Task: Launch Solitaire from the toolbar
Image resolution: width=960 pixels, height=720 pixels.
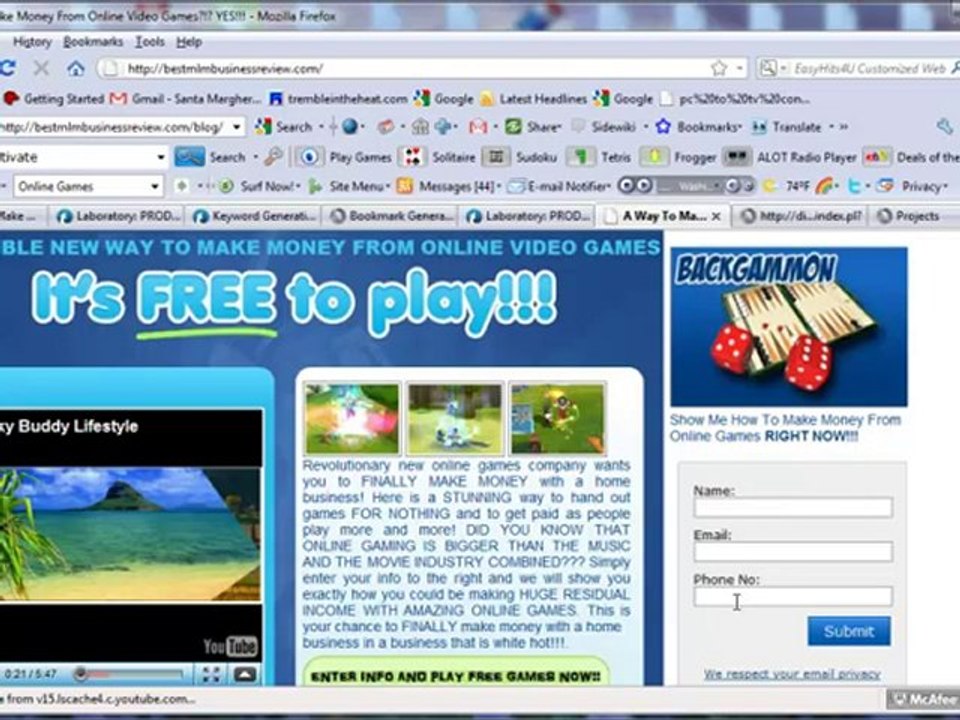Action: click(x=437, y=157)
